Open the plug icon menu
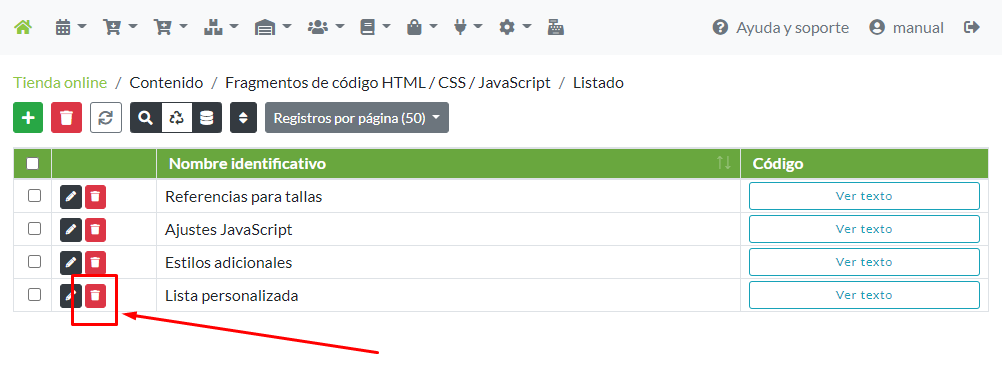This screenshot has width=1002, height=374. tap(468, 27)
